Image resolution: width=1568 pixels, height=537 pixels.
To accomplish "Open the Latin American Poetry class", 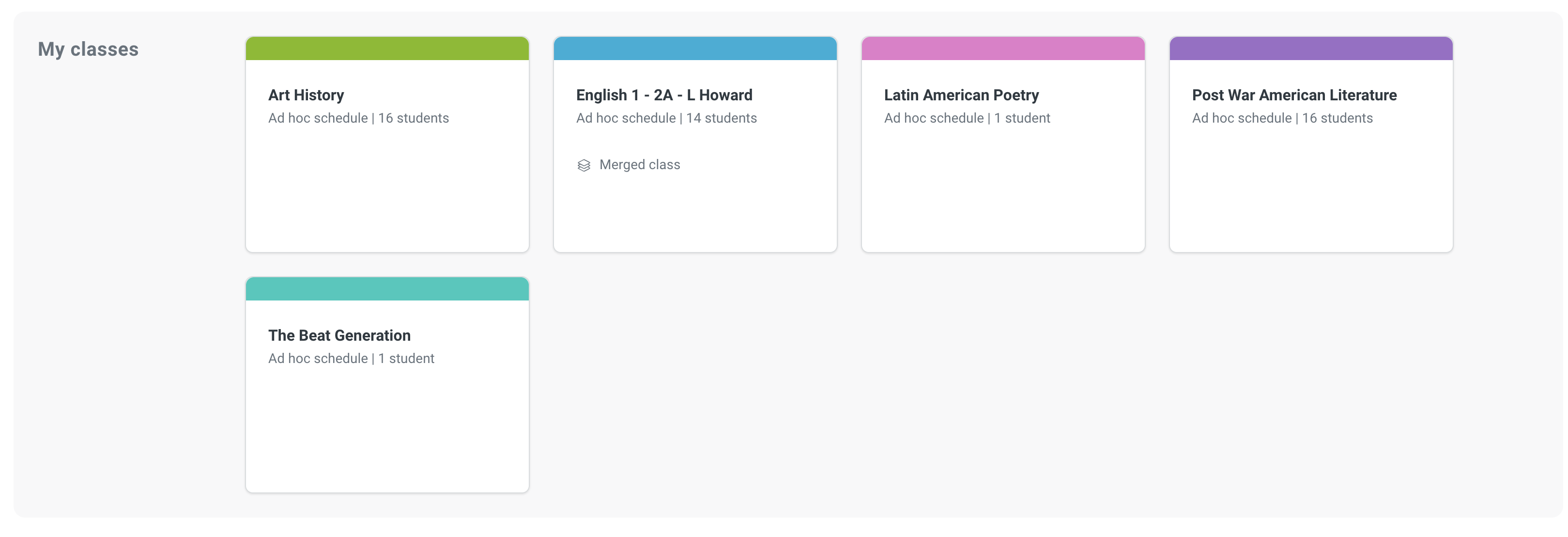I will coord(1003,183).
